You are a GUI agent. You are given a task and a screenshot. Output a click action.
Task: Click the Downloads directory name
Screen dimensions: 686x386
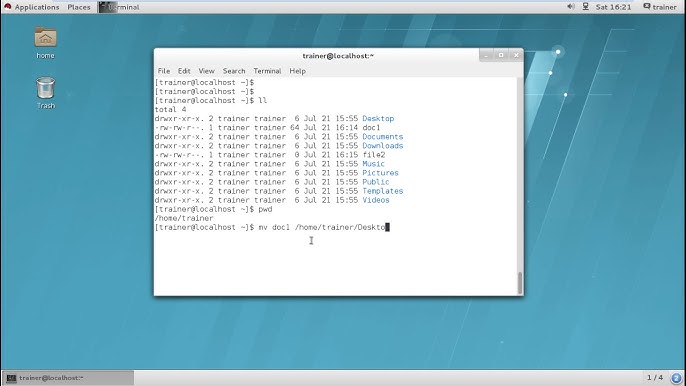(x=383, y=146)
